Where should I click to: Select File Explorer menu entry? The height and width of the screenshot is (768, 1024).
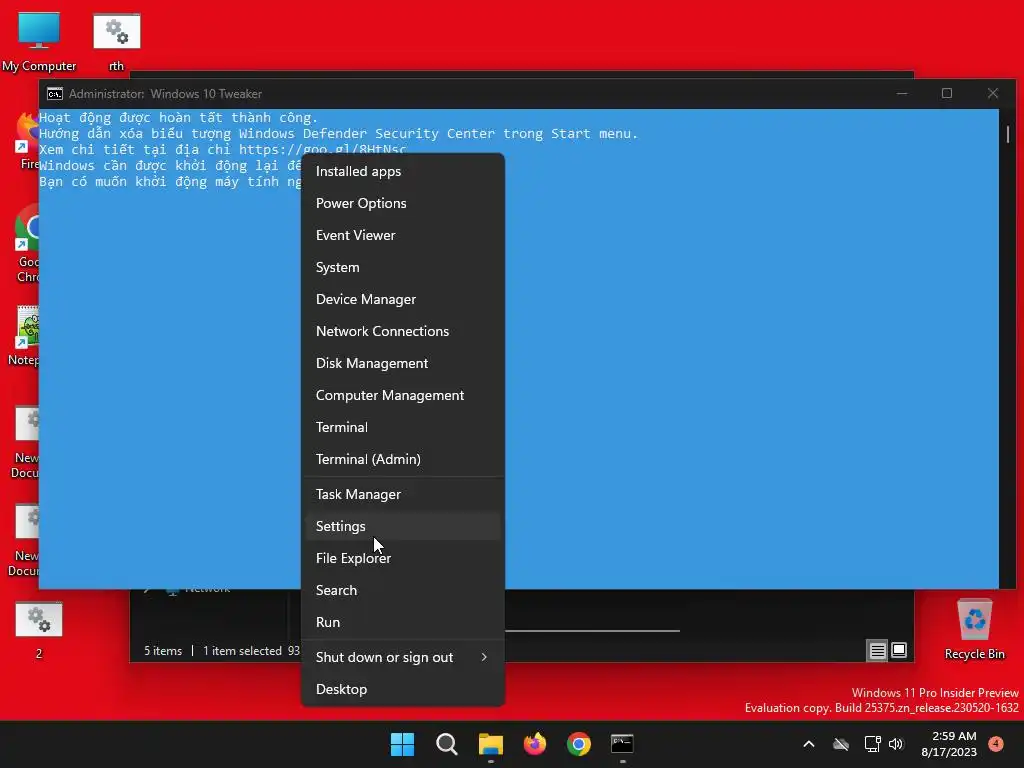403,558
